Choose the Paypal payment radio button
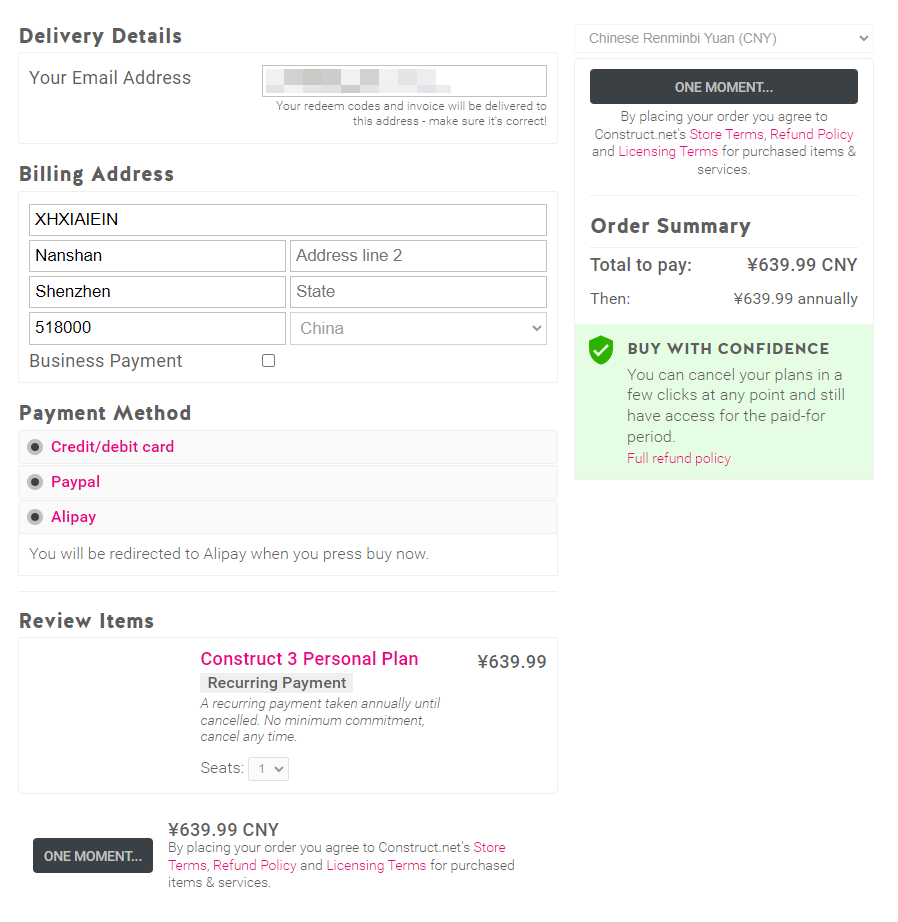The height and width of the screenshot is (922, 898). coord(35,482)
